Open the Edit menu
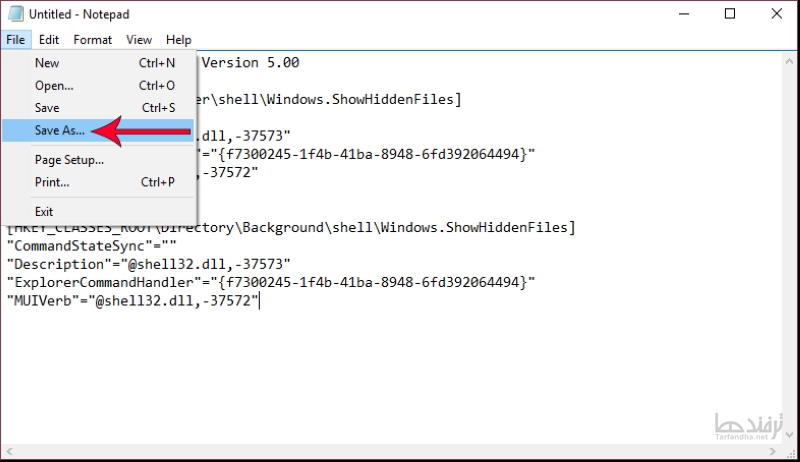Viewport: 800px width, 462px height. (x=49, y=40)
